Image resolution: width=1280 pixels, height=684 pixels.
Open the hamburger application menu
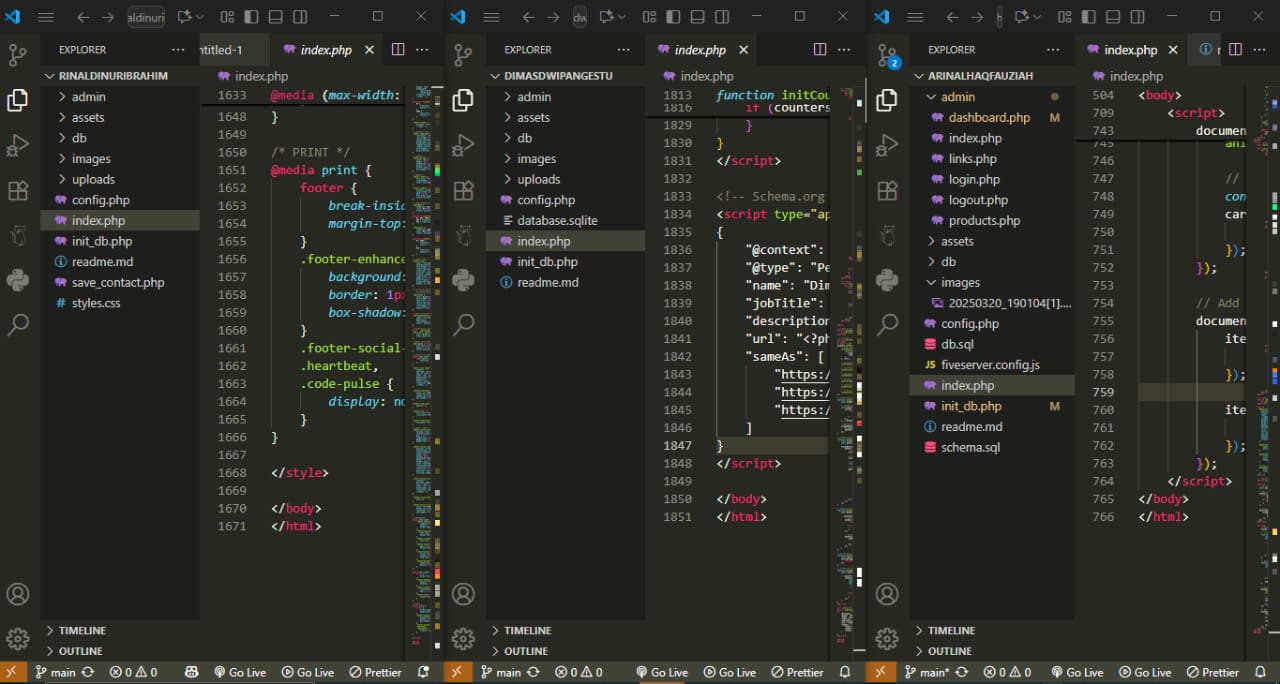[x=44, y=17]
